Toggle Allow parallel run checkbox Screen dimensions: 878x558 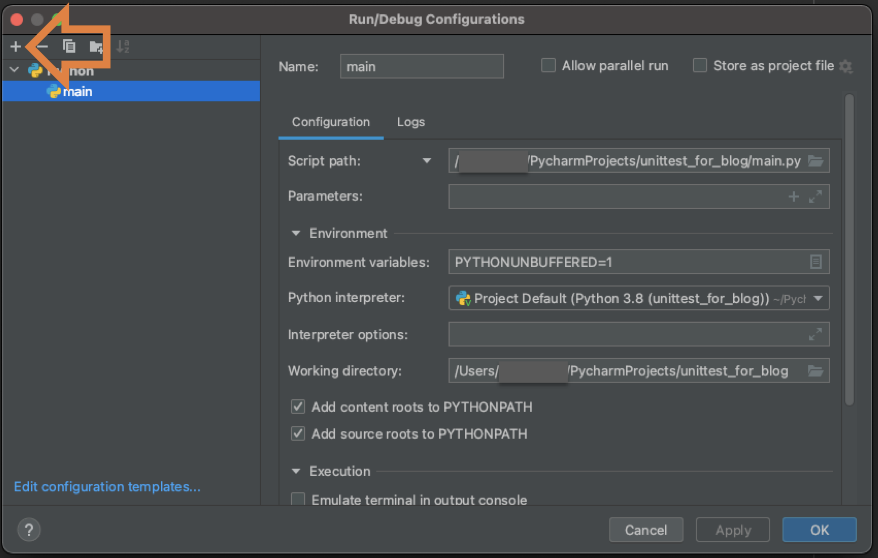548,65
